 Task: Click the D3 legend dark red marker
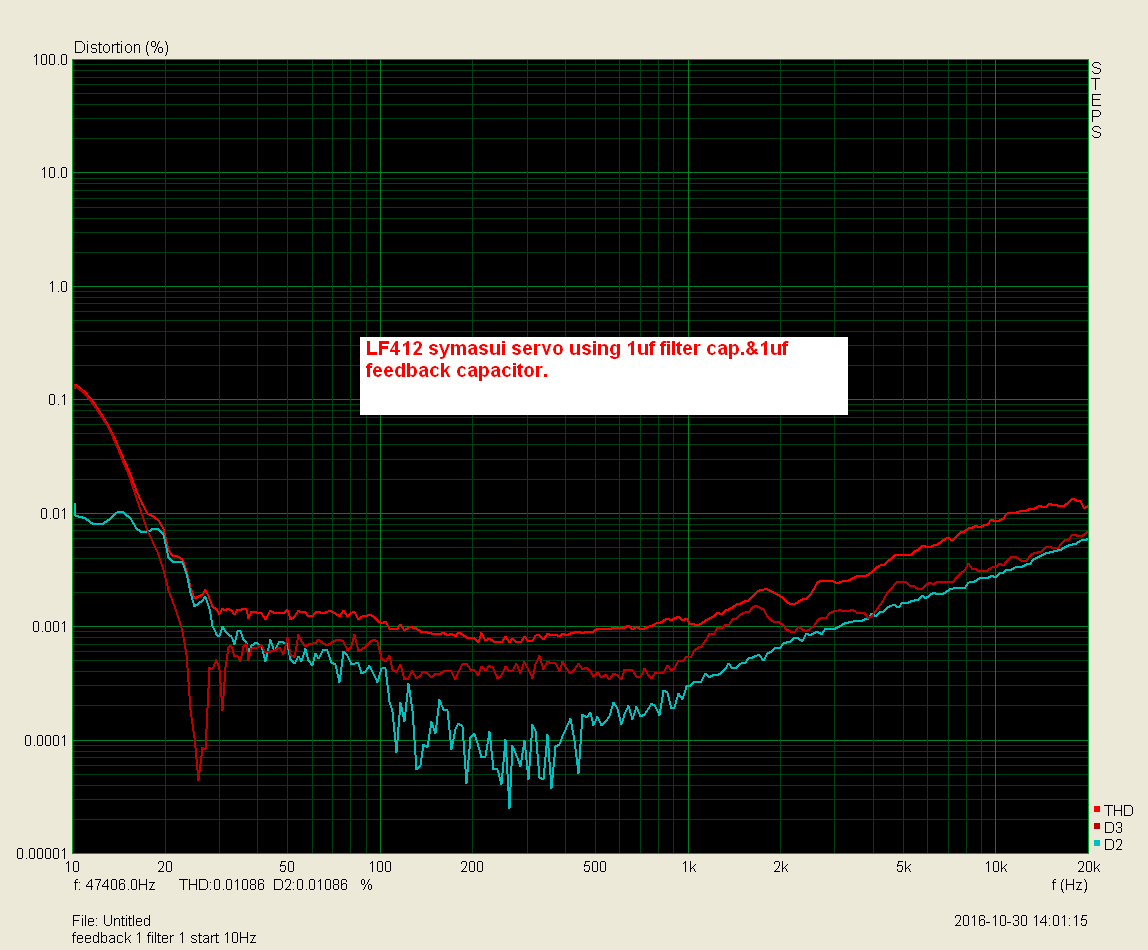coord(1097,826)
